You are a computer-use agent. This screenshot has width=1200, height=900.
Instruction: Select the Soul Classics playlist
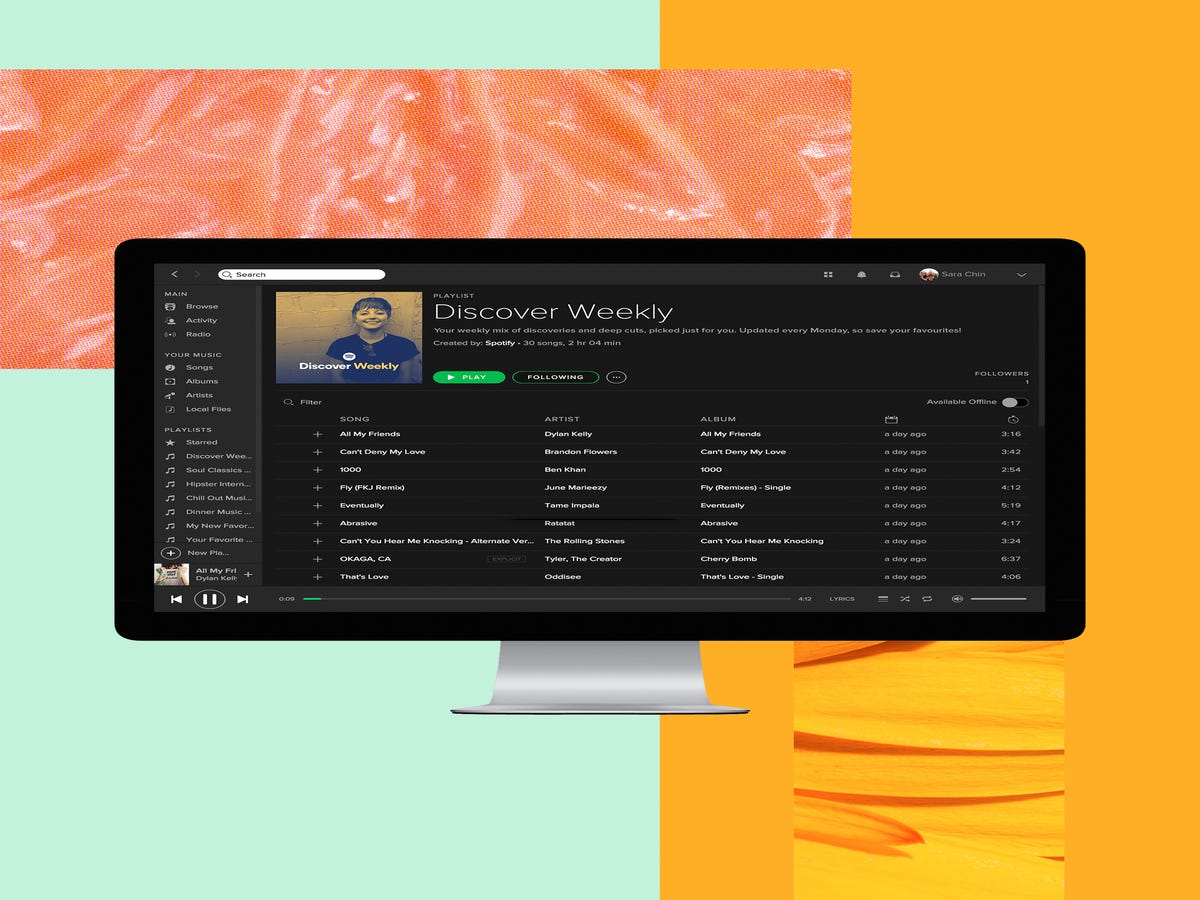click(218, 470)
